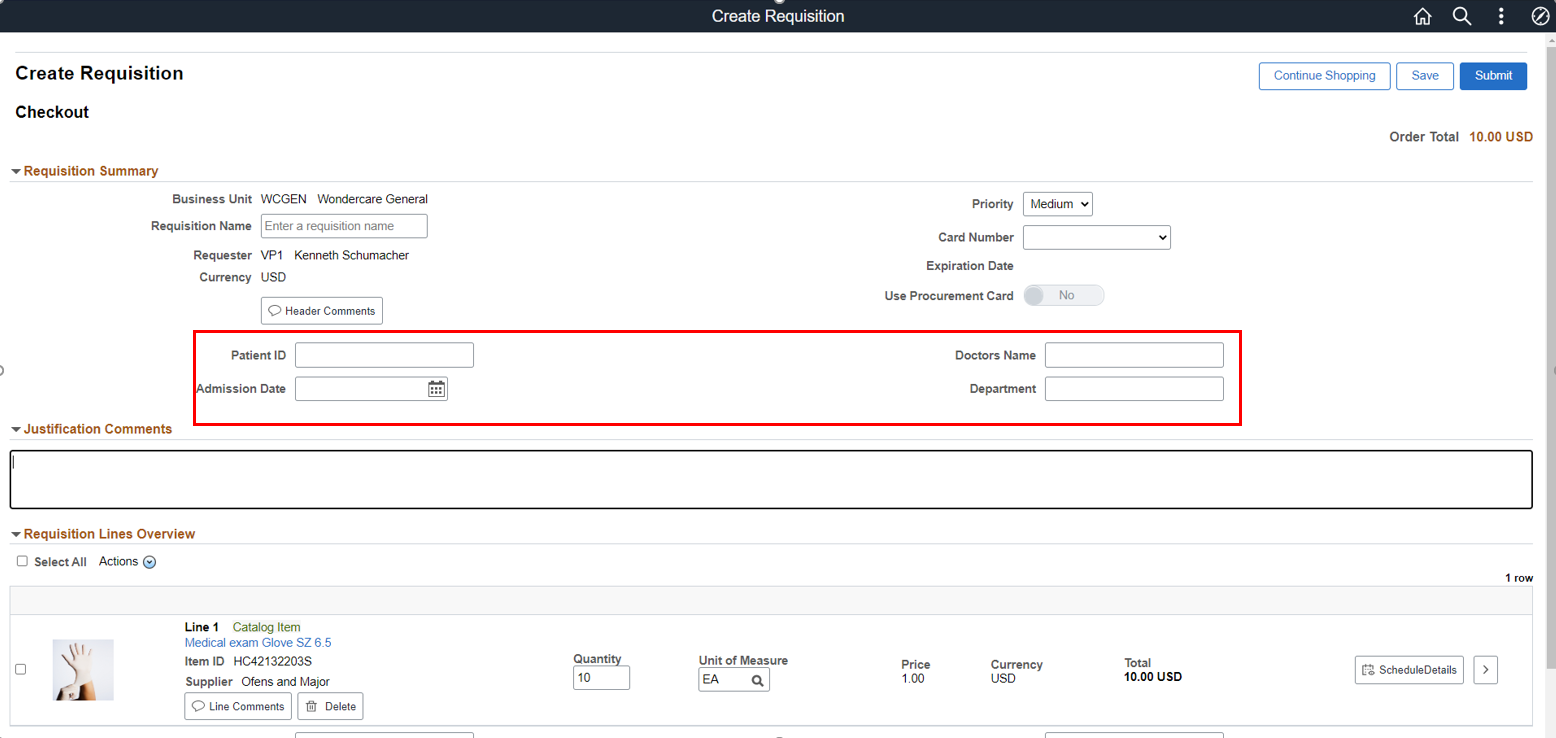Open the Priority dropdown
Viewport: 1556px width, 738px height.
1058,204
